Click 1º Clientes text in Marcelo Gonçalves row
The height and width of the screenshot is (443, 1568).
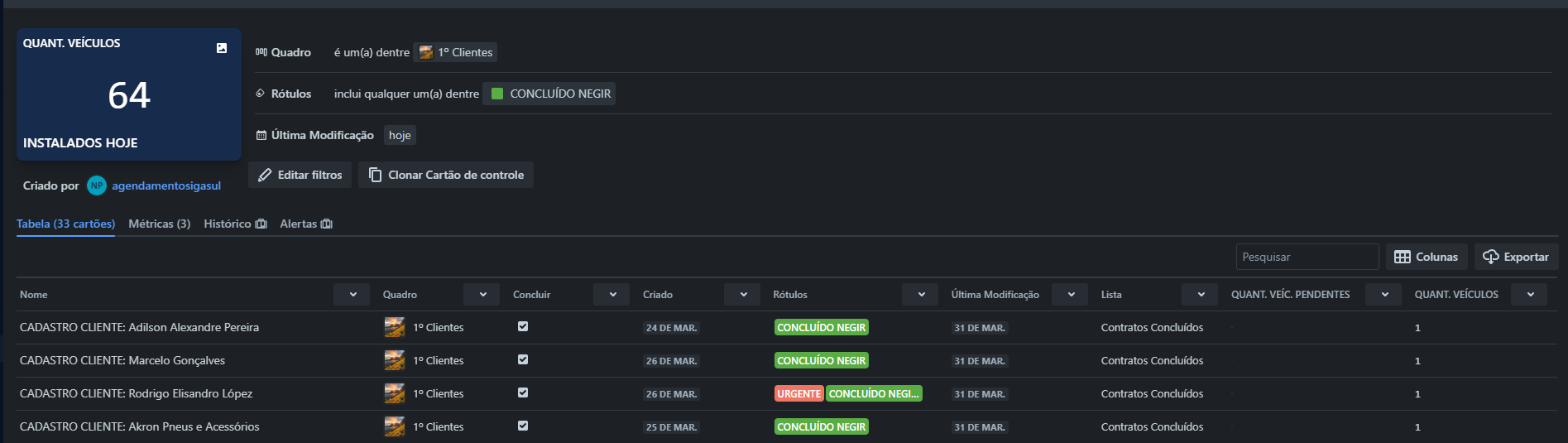pos(439,360)
